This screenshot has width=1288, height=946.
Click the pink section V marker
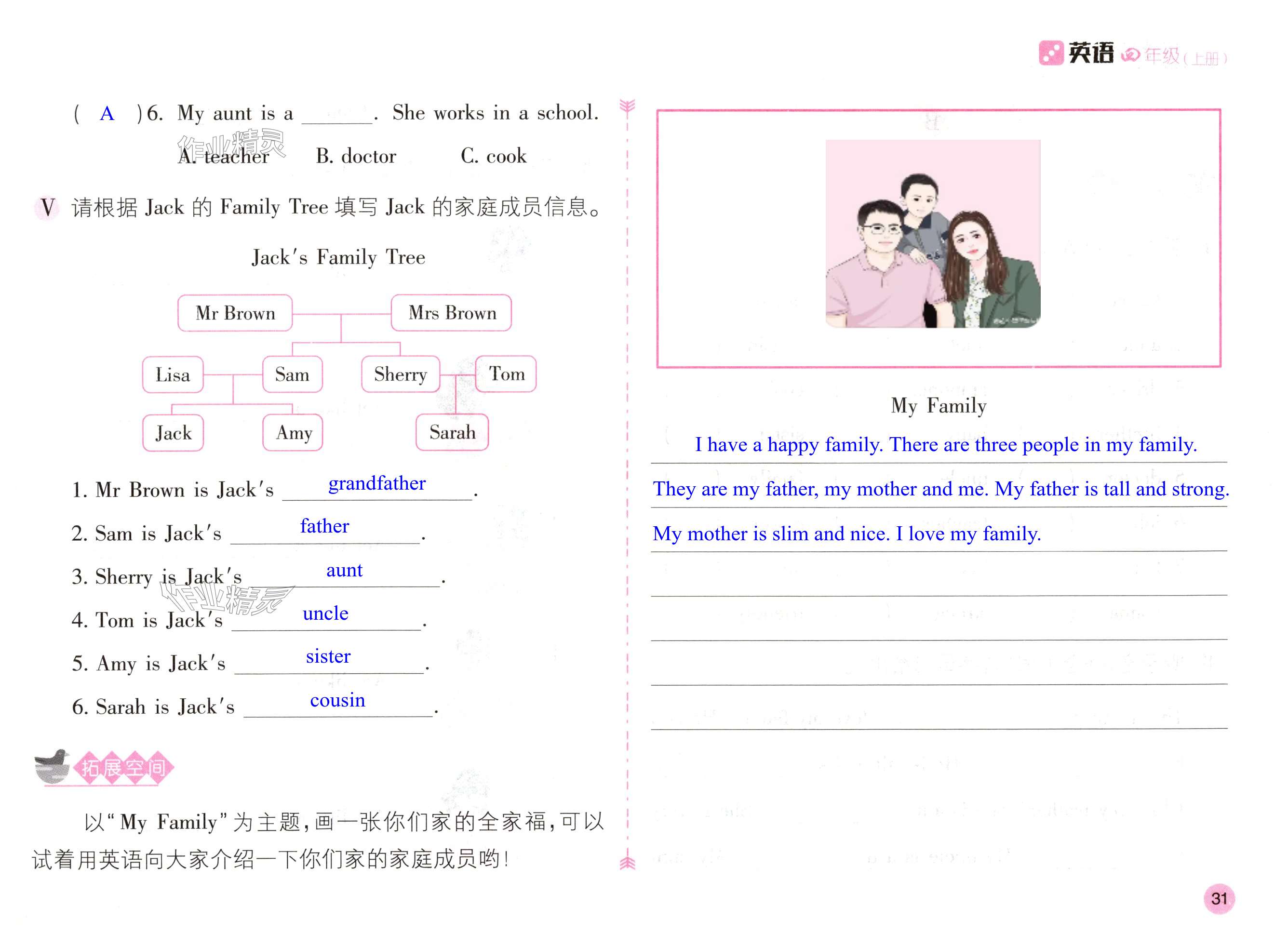click(x=48, y=207)
